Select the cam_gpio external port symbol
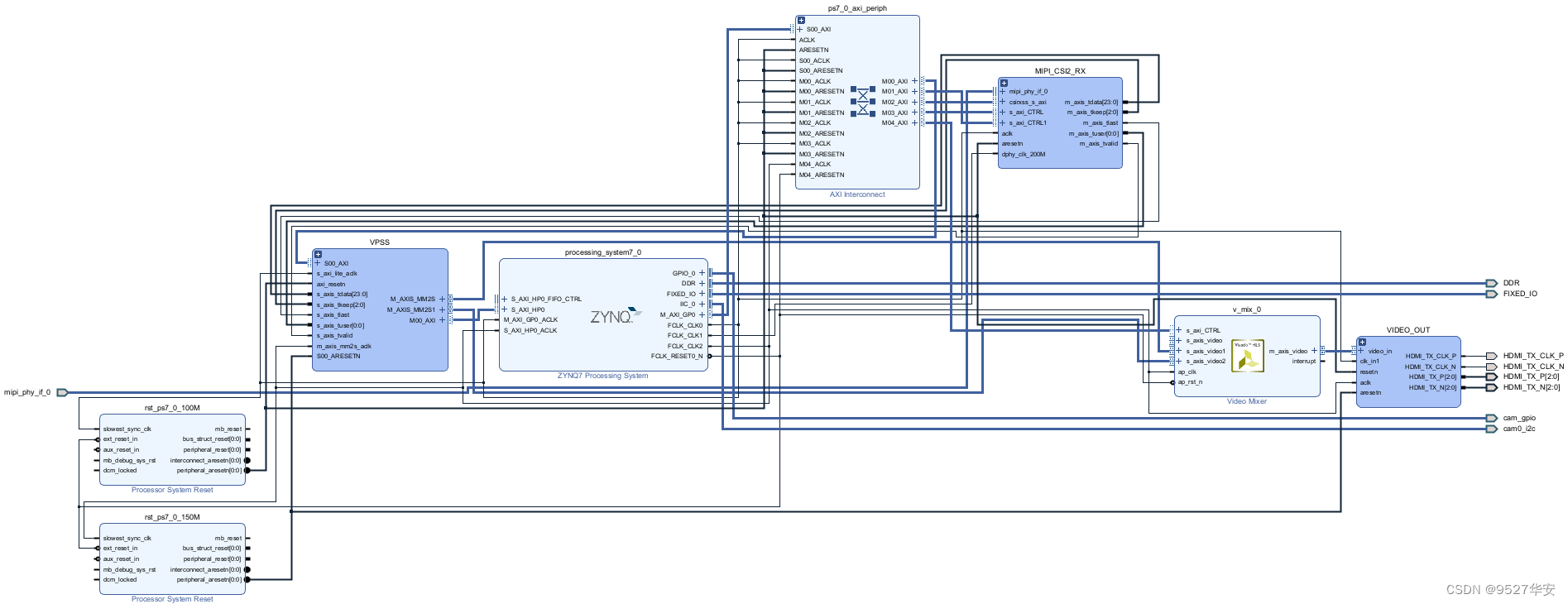 pyautogui.click(x=1492, y=418)
